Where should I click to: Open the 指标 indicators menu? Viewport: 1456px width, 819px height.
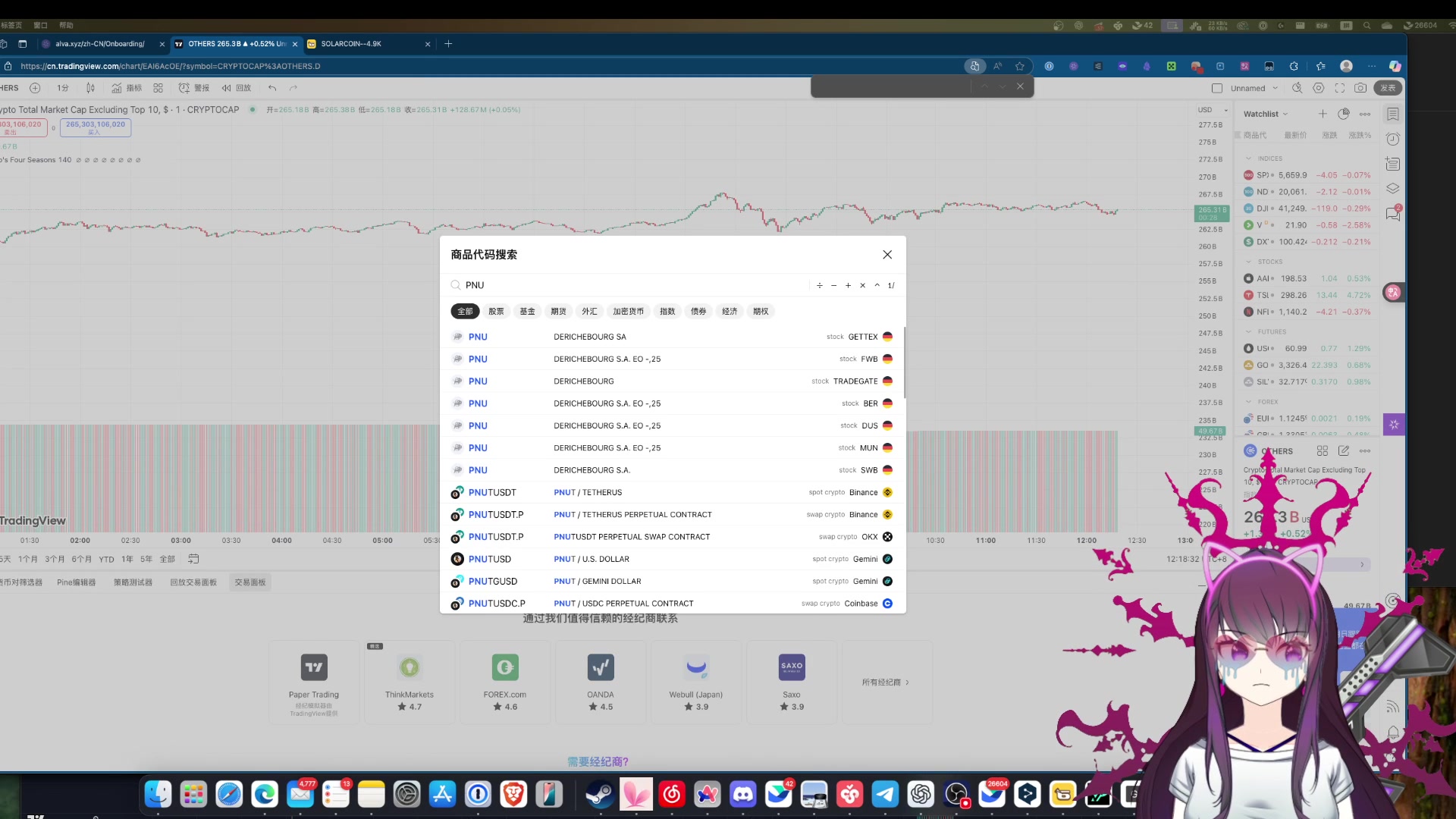pos(127,88)
